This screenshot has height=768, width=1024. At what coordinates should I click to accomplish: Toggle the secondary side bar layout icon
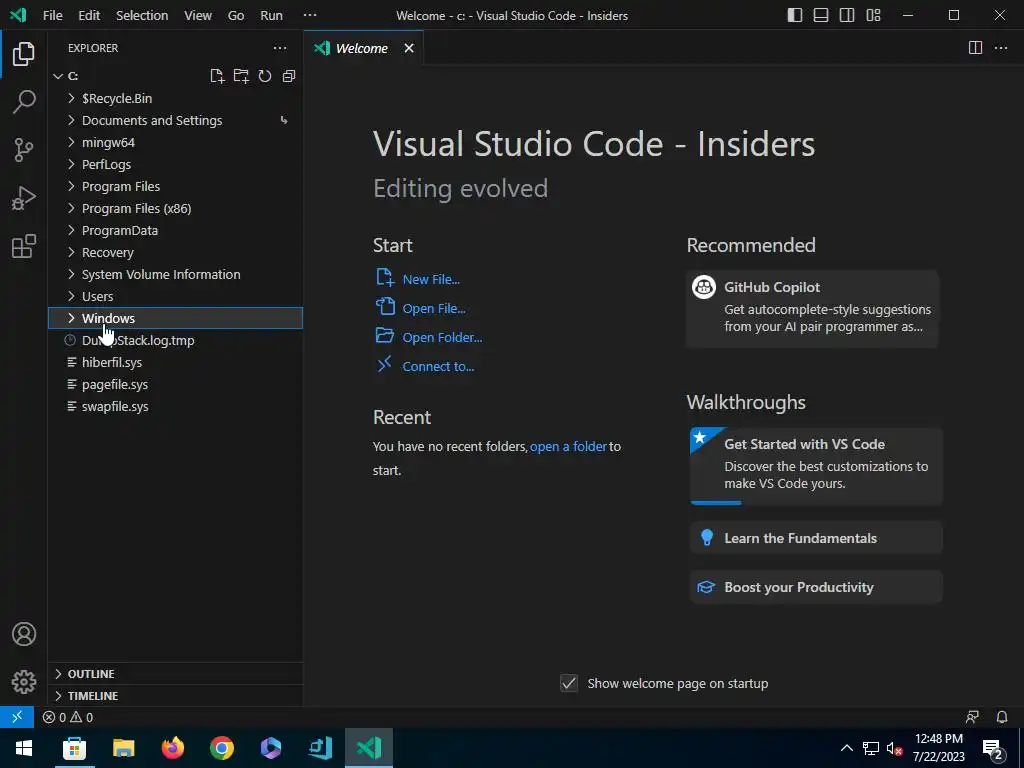pyautogui.click(x=847, y=15)
